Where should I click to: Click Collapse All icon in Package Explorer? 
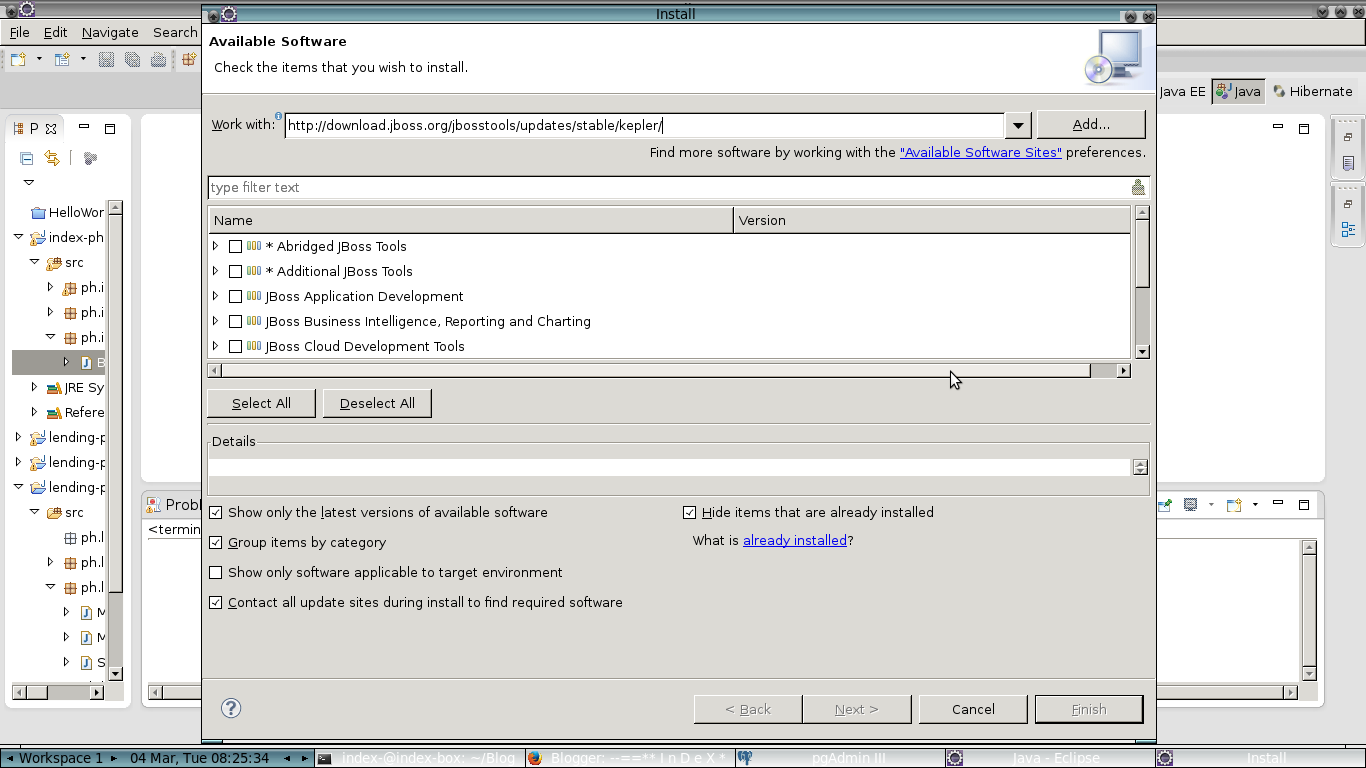click(x=27, y=158)
